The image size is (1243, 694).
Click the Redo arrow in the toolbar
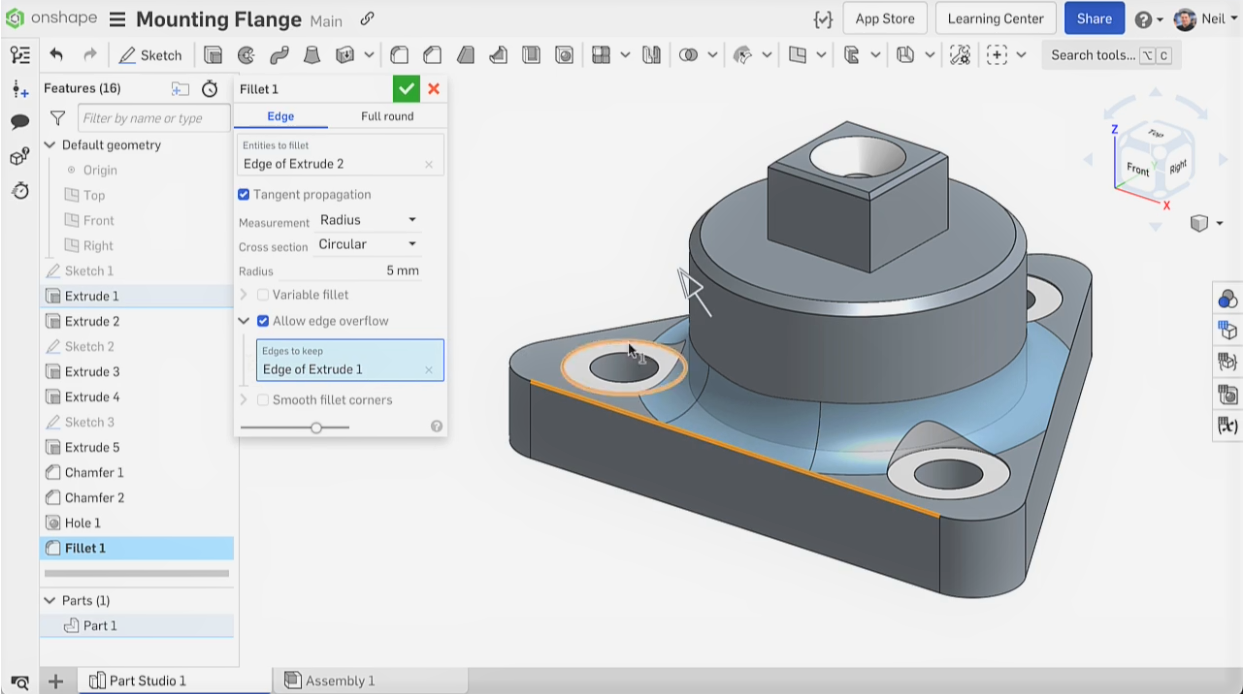pyautogui.click(x=90, y=55)
